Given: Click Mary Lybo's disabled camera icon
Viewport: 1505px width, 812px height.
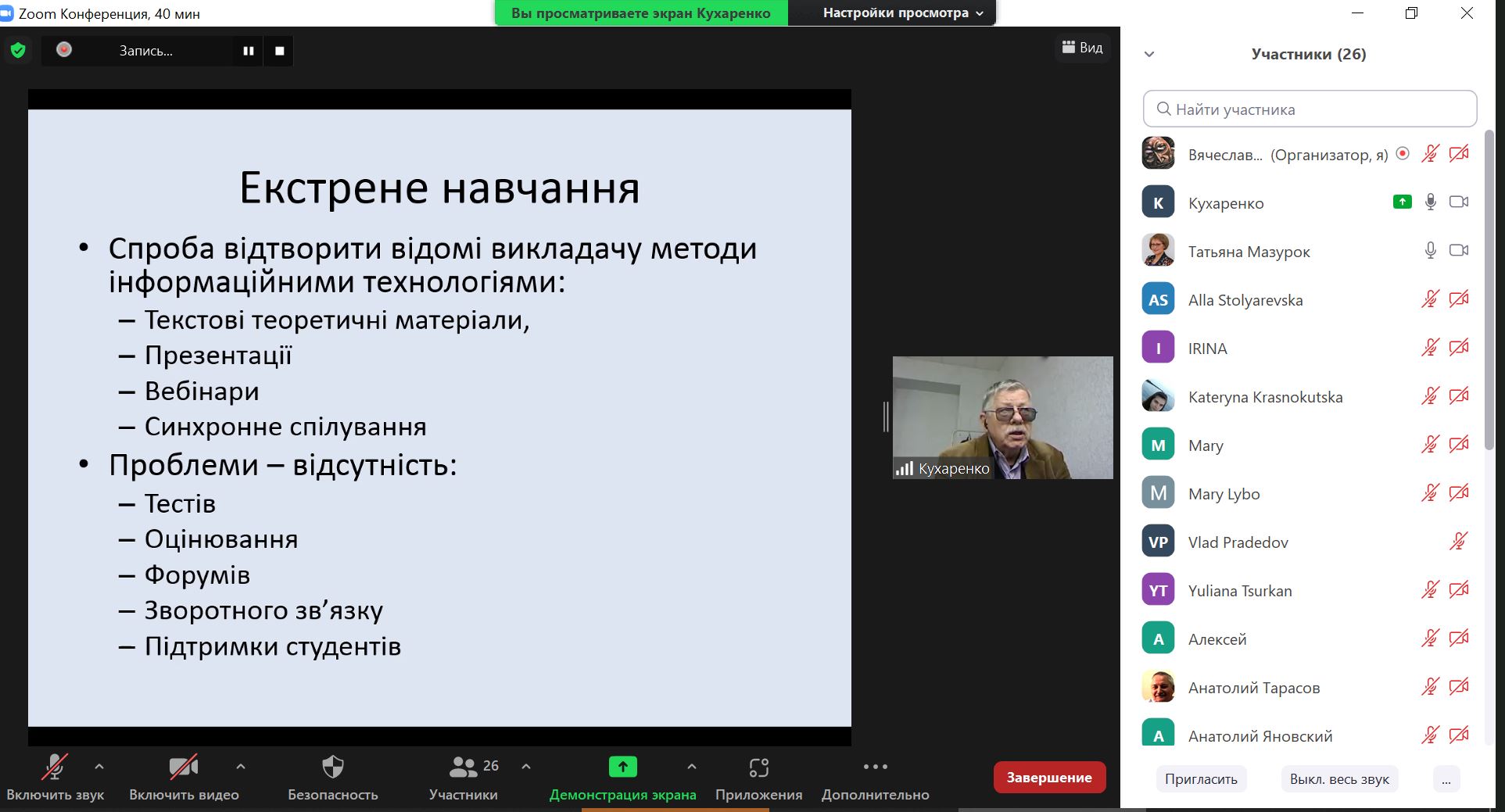Looking at the screenshot, I should [x=1459, y=492].
